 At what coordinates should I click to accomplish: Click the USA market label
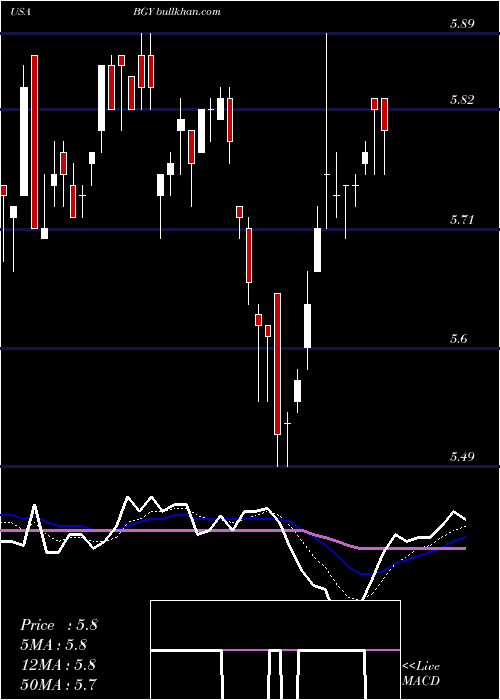(x=20, y=12)
